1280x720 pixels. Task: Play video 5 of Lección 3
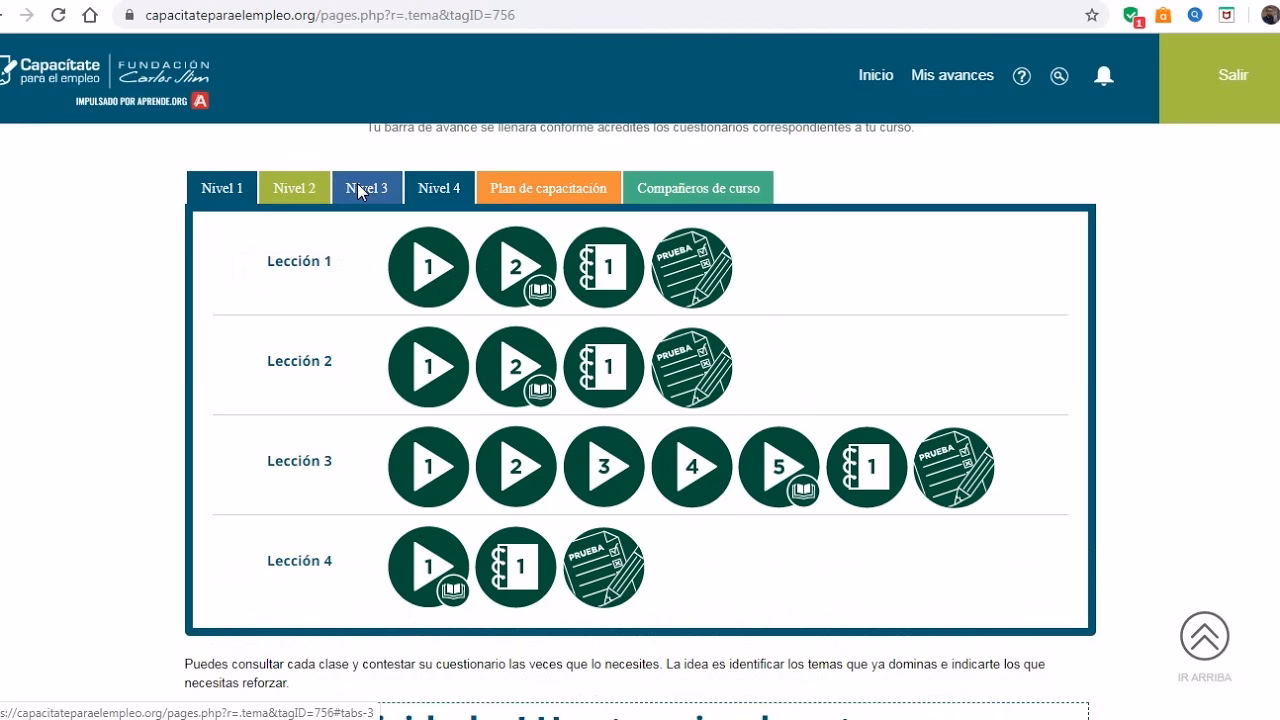coord(779,467)
